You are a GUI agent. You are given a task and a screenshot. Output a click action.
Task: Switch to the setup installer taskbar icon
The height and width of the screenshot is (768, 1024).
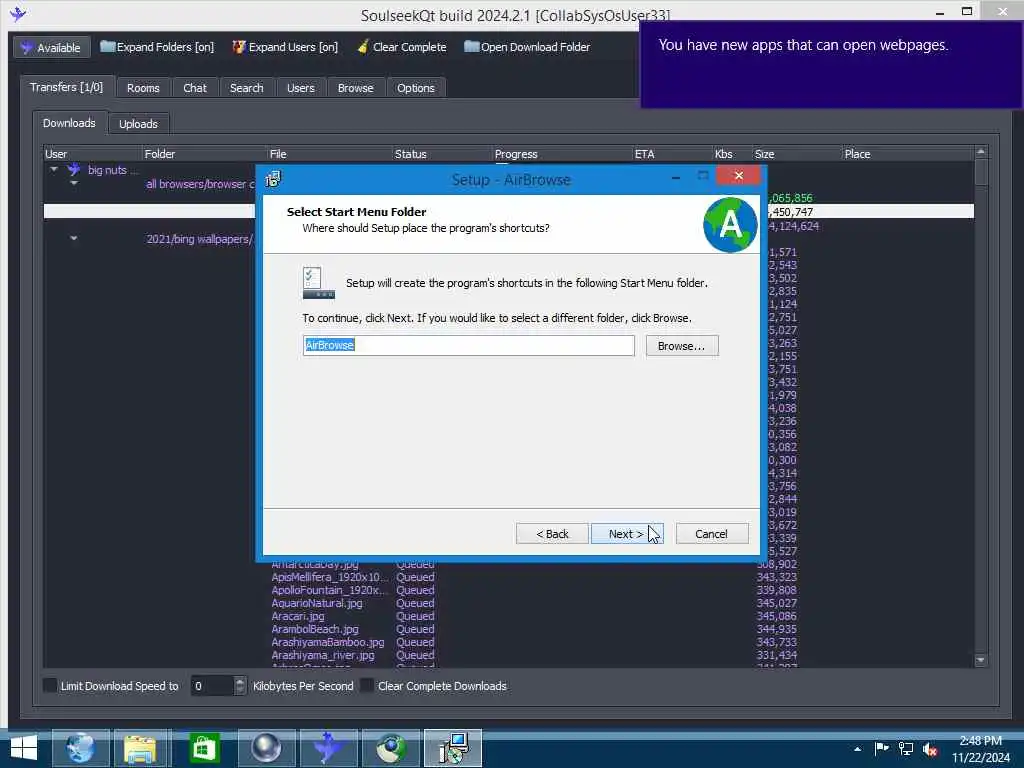click(x=453, y=748)
